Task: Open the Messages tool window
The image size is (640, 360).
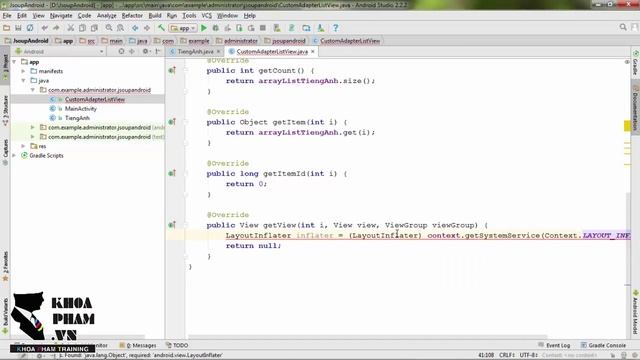Action: click(138, 345)
